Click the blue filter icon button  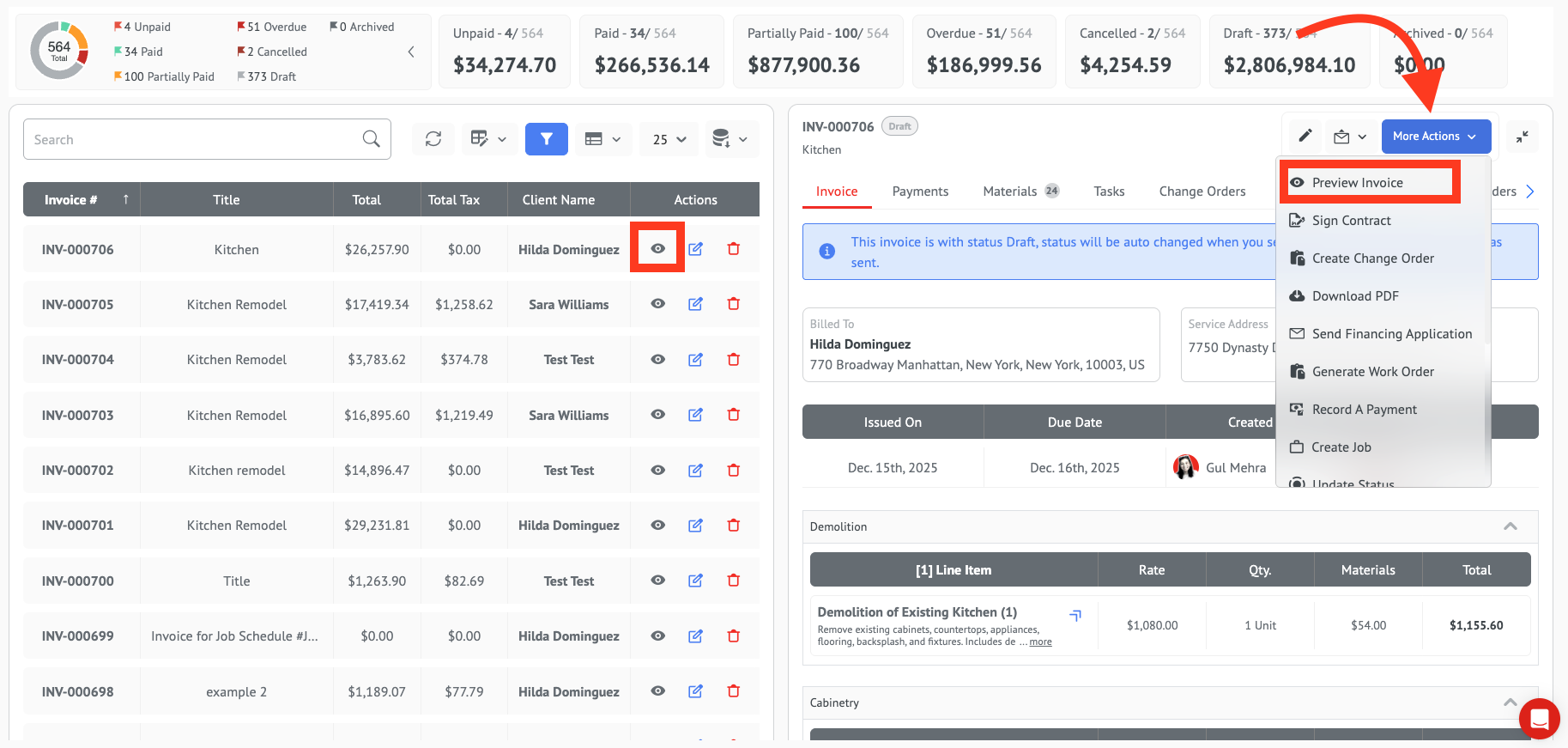[x=546, y=139]
